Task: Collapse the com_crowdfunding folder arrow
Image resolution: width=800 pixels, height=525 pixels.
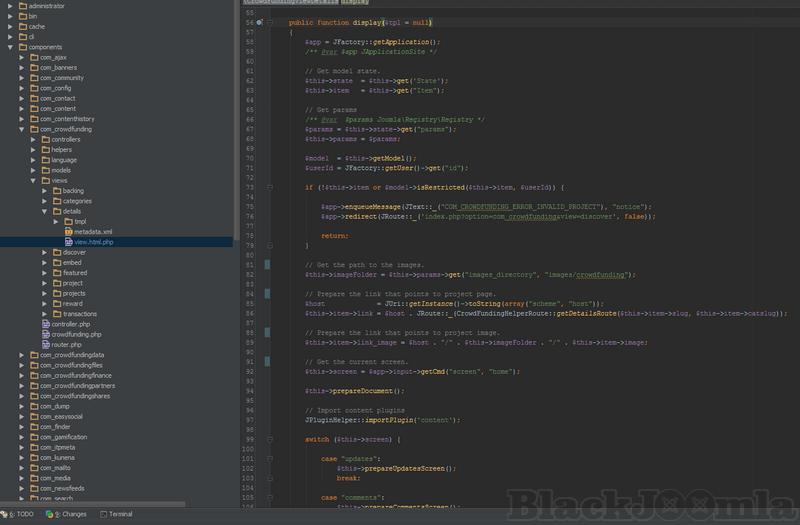Action: pyautogui.click(x=22, y=129)
